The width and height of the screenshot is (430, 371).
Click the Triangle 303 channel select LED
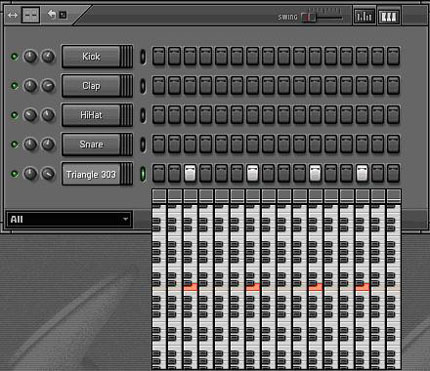(x=143, y=174)
